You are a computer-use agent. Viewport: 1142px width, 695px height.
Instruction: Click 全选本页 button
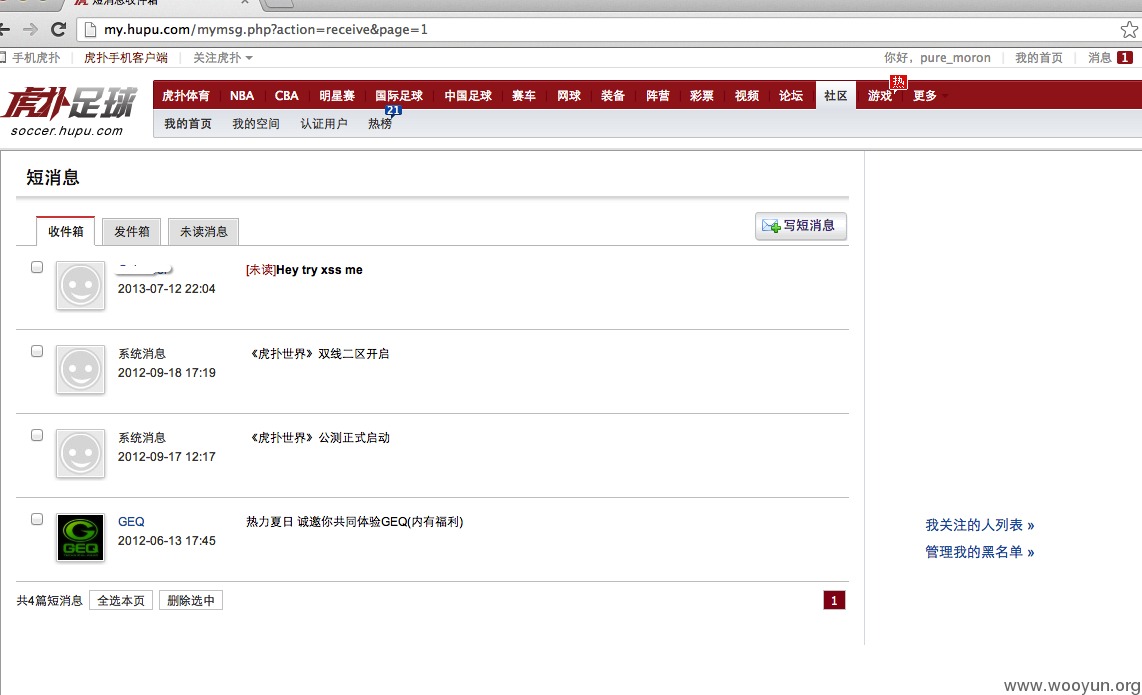[x=121, y=600]
